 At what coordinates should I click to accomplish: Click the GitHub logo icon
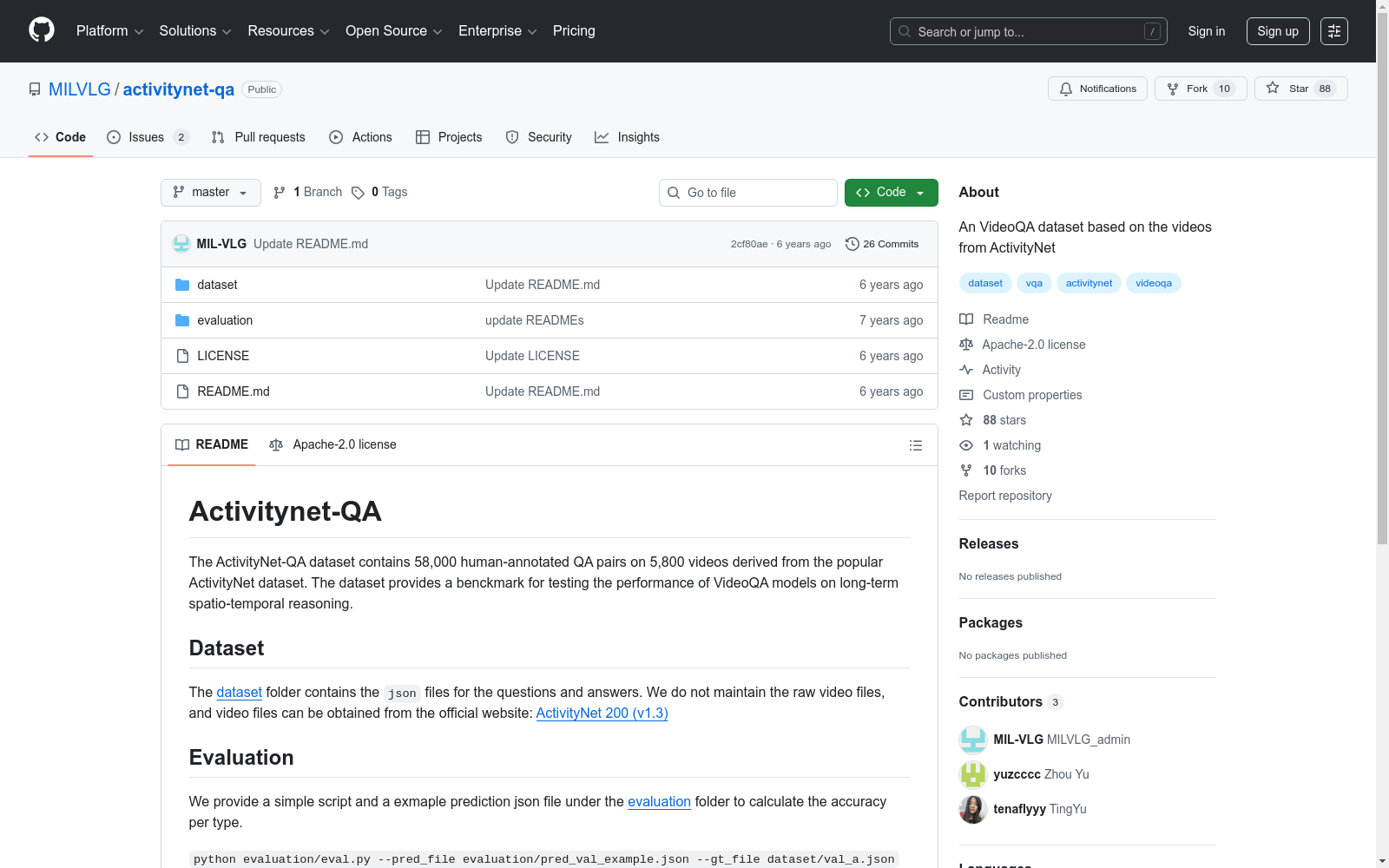click(x=42, y=30)
